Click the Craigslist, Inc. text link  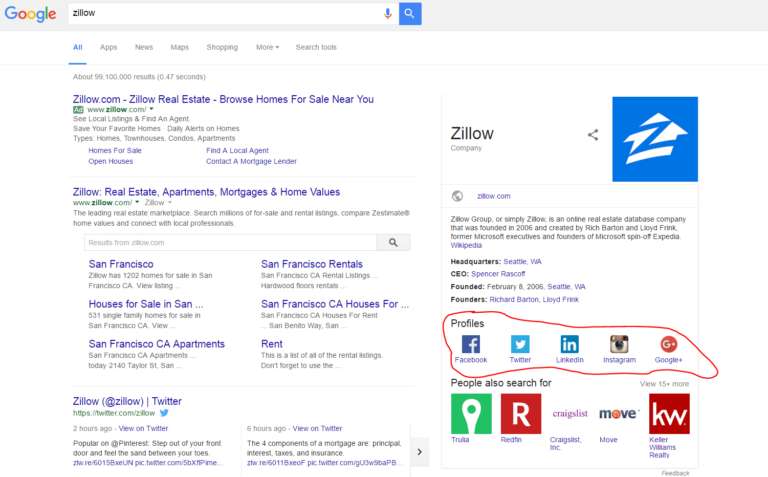coord(566,444)
